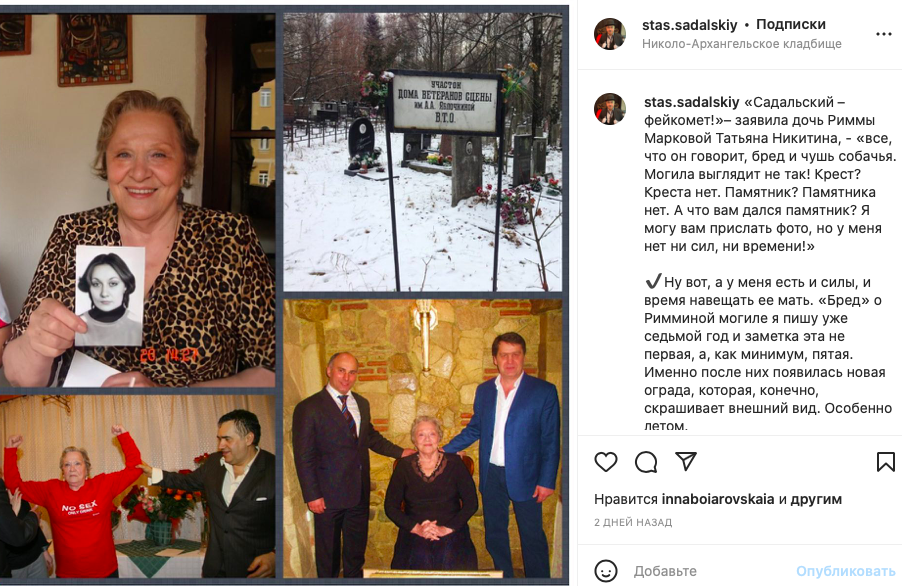The height and width of the screenshot is (586, 902).
Task: Click the red NO SEX sweater photo
Action: point(137,487)
